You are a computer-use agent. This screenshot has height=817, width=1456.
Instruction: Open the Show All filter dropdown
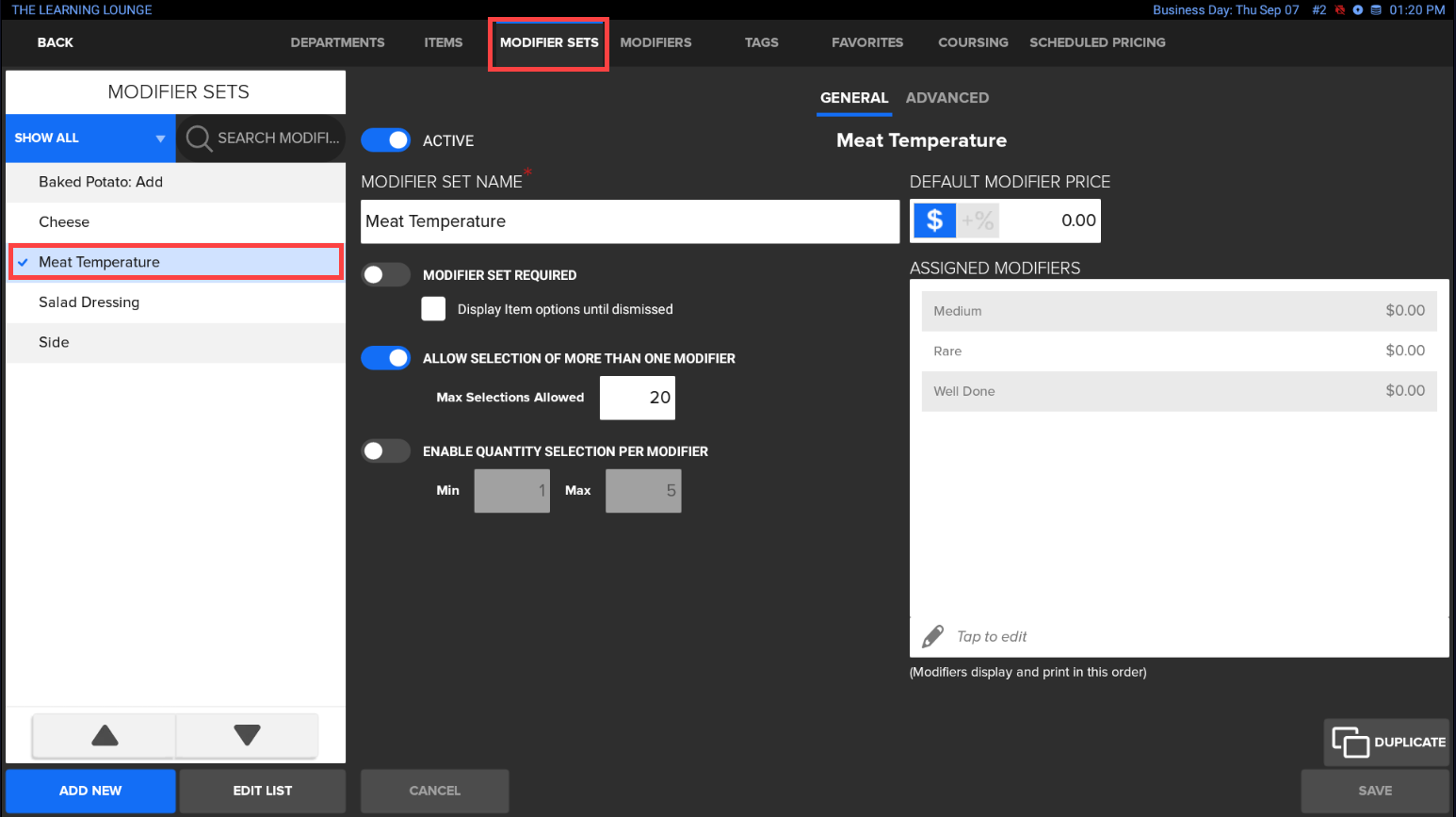tap(90, 139)
